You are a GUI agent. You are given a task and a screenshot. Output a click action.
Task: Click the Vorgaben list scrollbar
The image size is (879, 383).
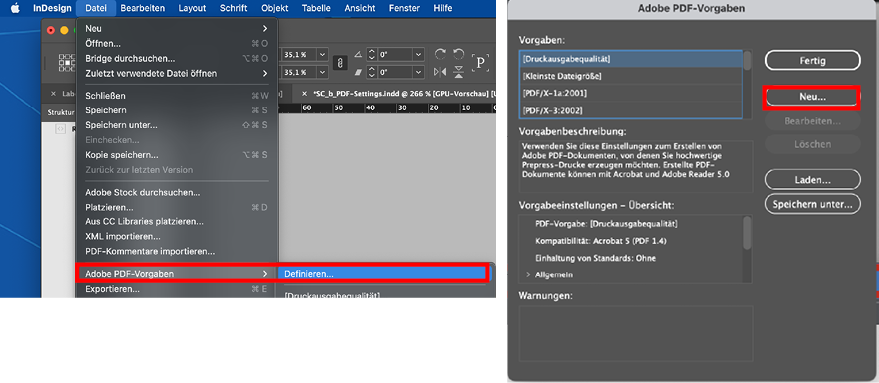pyautogui.click(x=747, y=84)
